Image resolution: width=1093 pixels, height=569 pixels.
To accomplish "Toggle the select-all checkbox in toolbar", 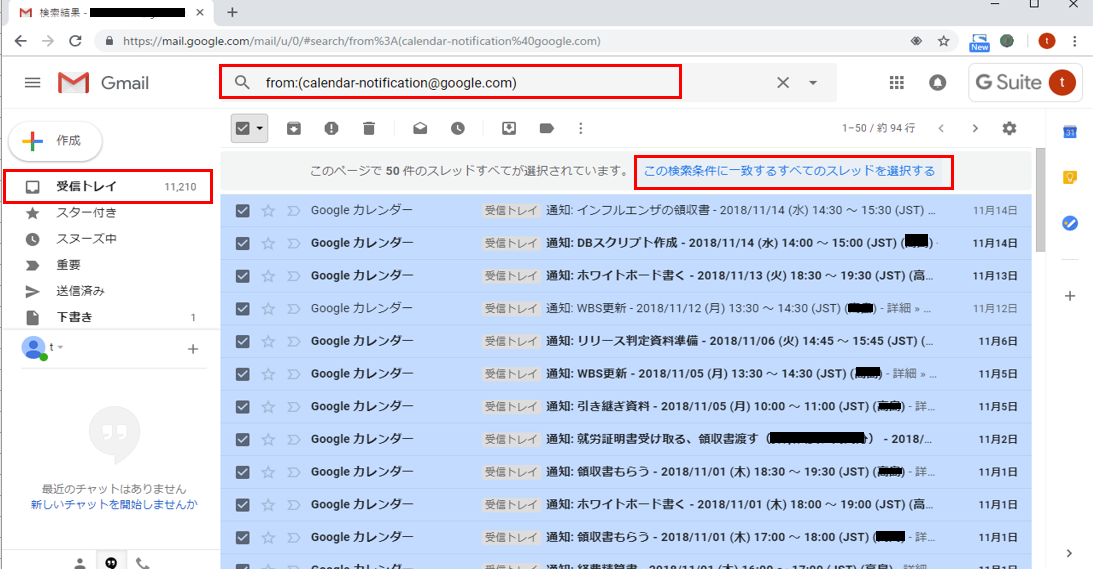I will click(243, 128).
